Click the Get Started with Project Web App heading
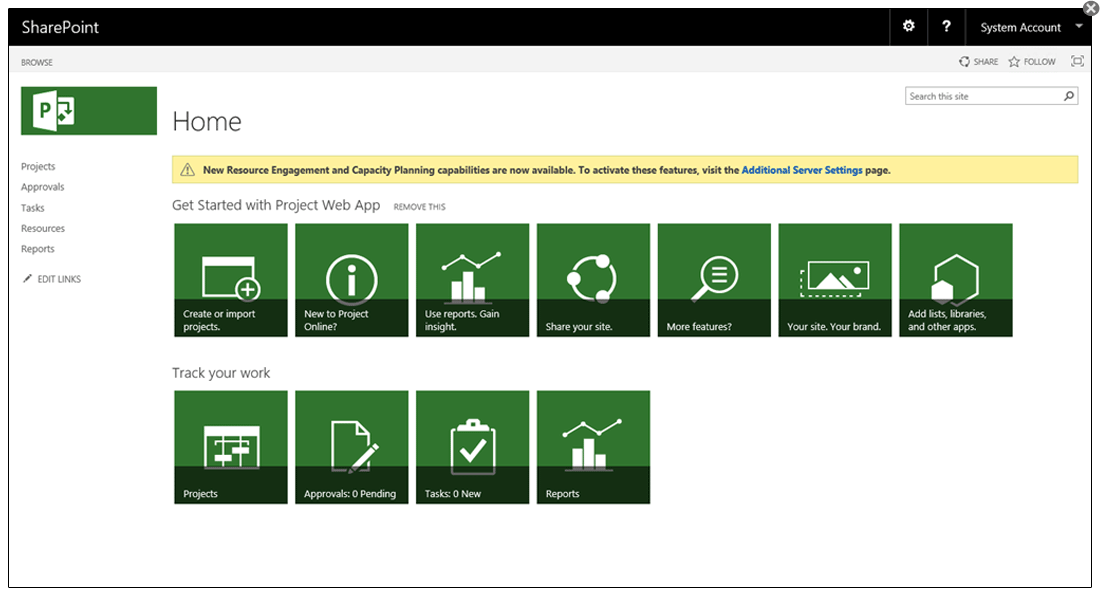 pyautogui.click(x=276, y=205)
